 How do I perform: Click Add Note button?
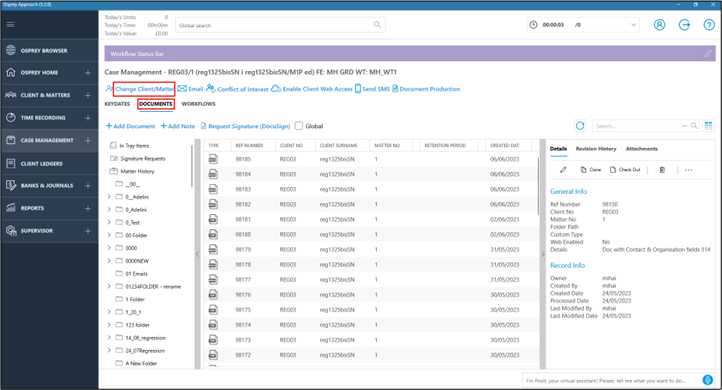(178, 126)
